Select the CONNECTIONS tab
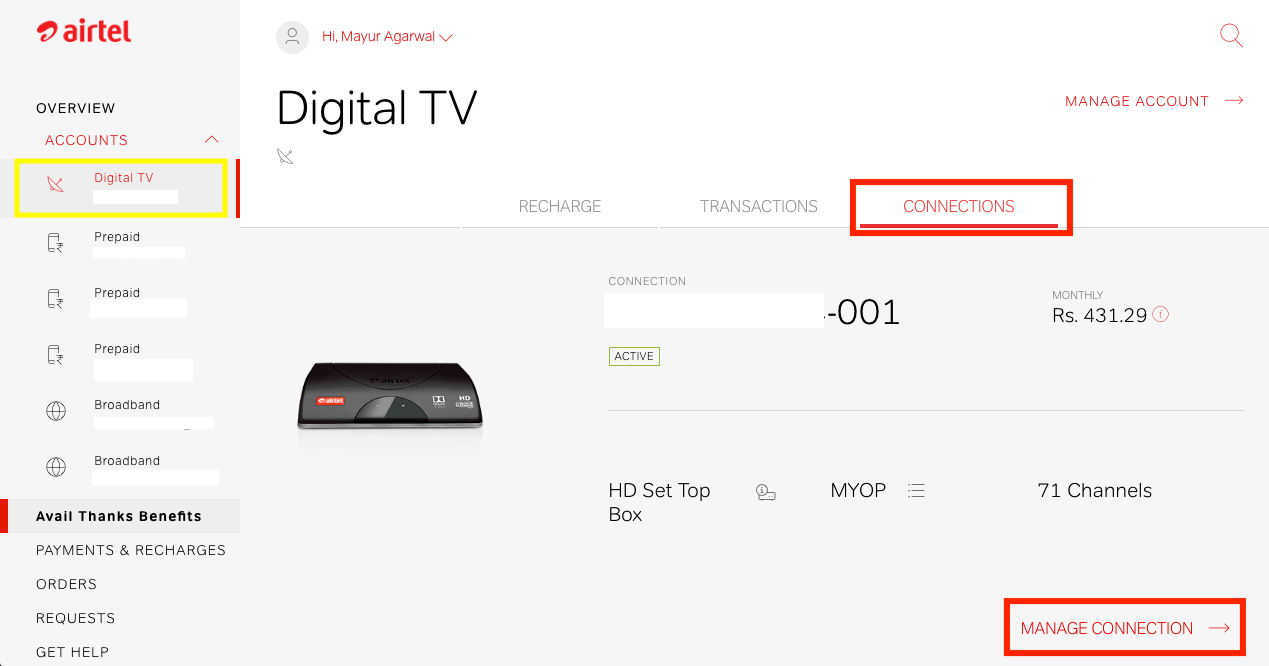 pos(959,207)
